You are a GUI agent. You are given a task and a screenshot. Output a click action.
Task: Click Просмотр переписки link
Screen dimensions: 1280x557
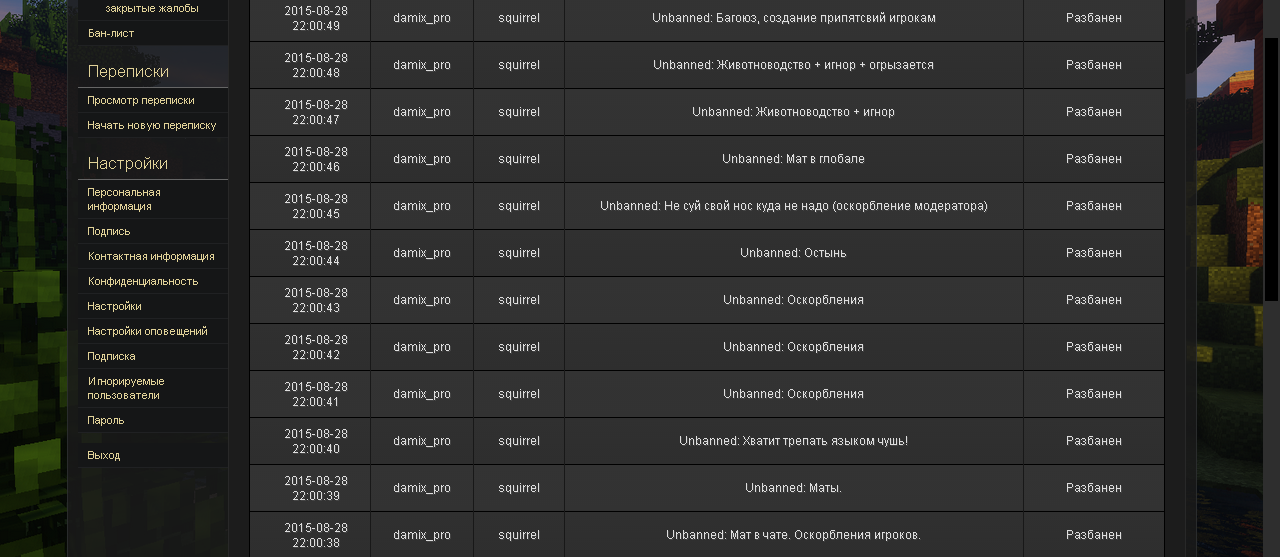pyautogui.click(x=141, y=100)
